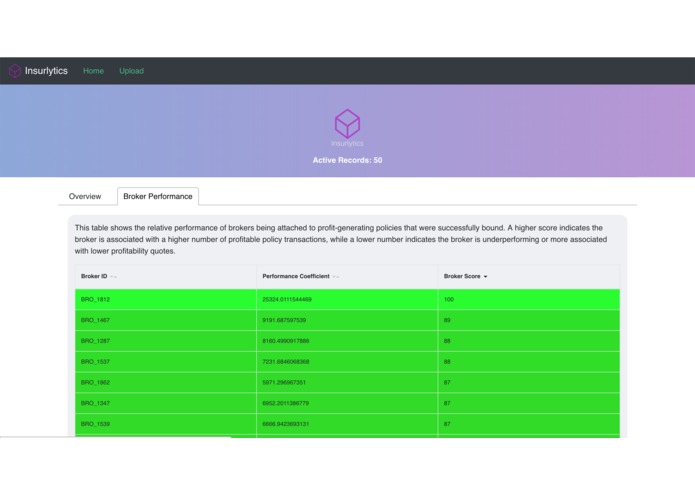
Task: Click the broker score 100 cell
Action: [529, 300]
